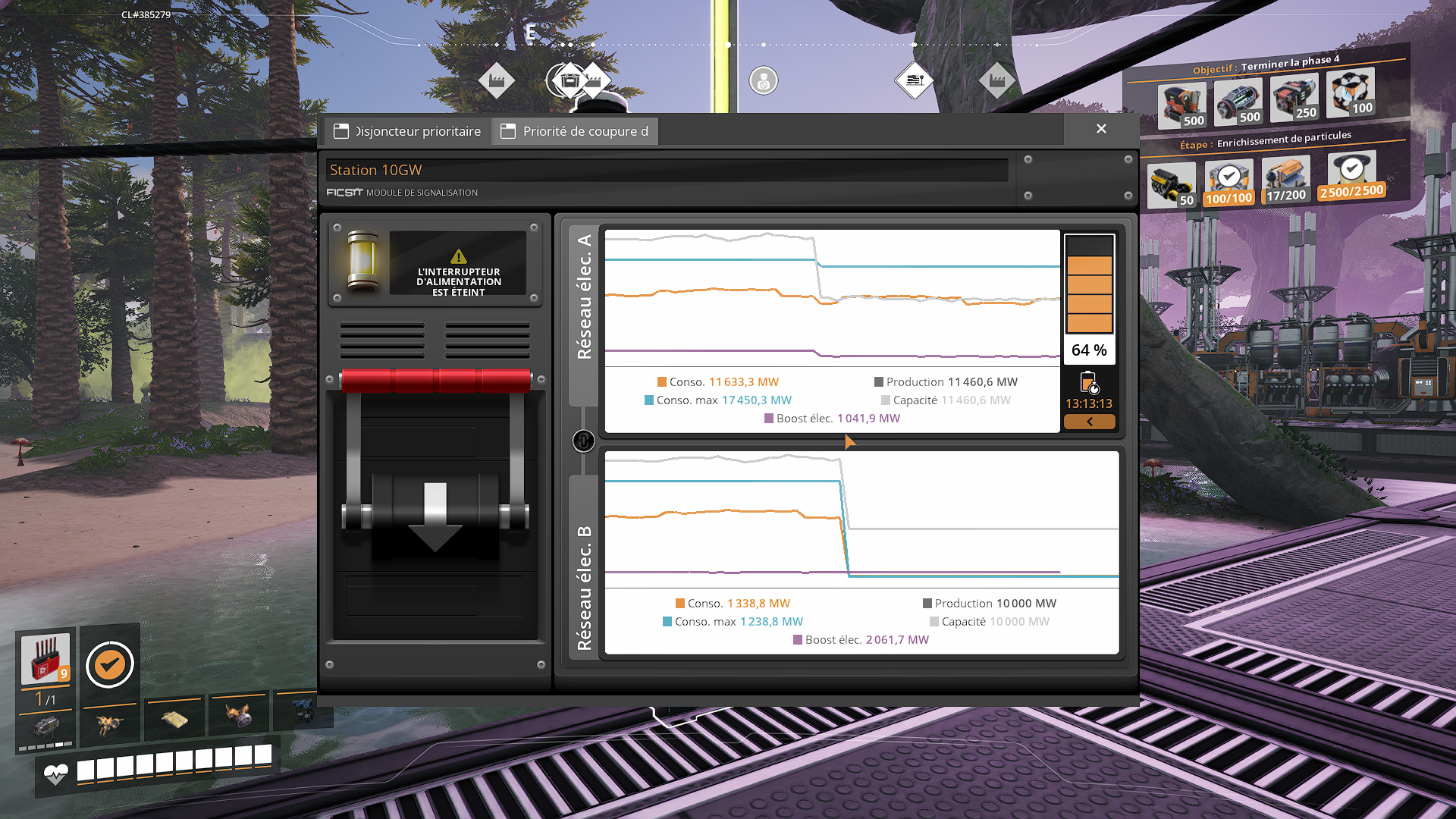The image size is (1456, 819).
Task: Select the rebar gun equipment slot
Action: [45, 727]
